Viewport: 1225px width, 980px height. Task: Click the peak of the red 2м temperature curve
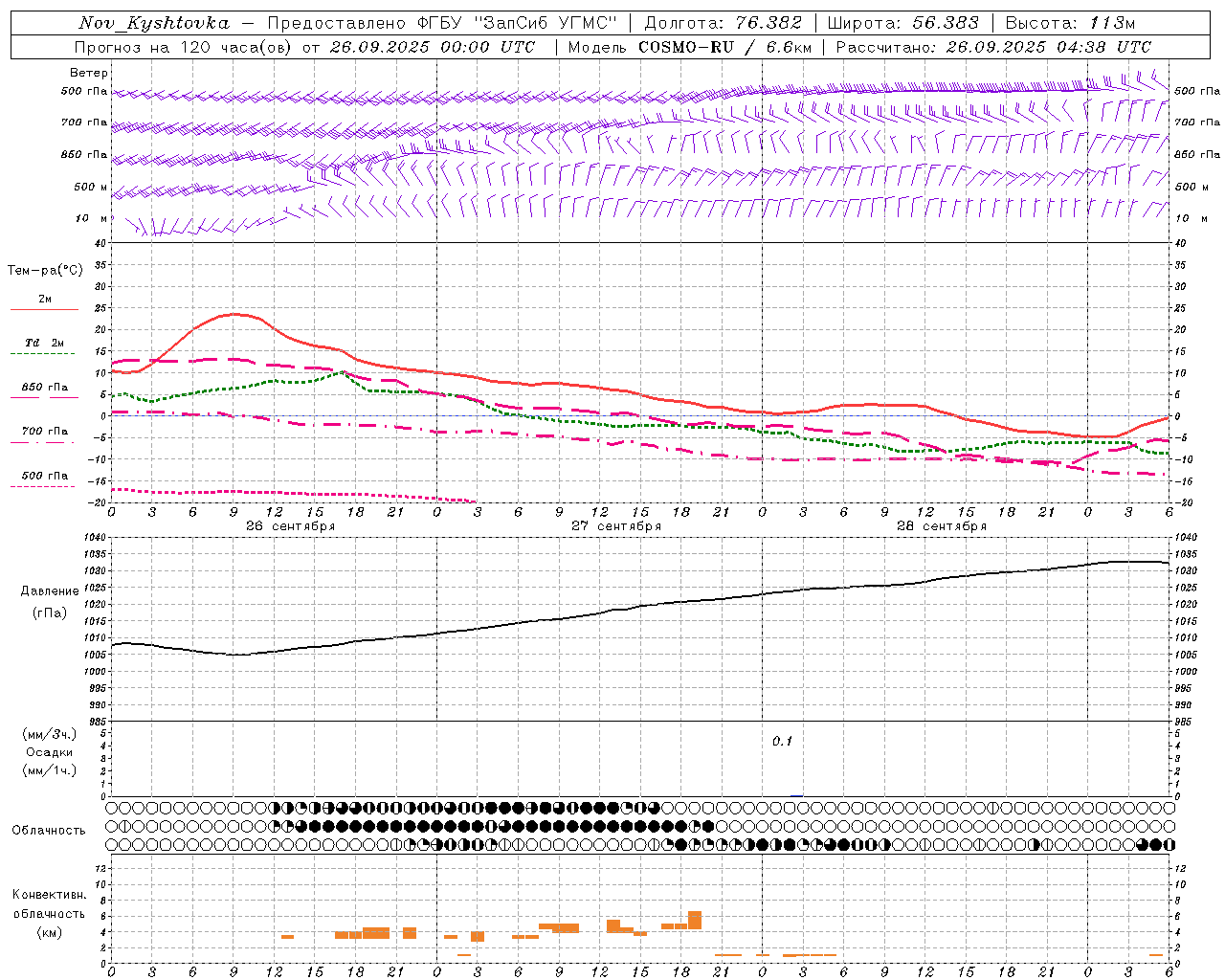(x=233, y=314)
